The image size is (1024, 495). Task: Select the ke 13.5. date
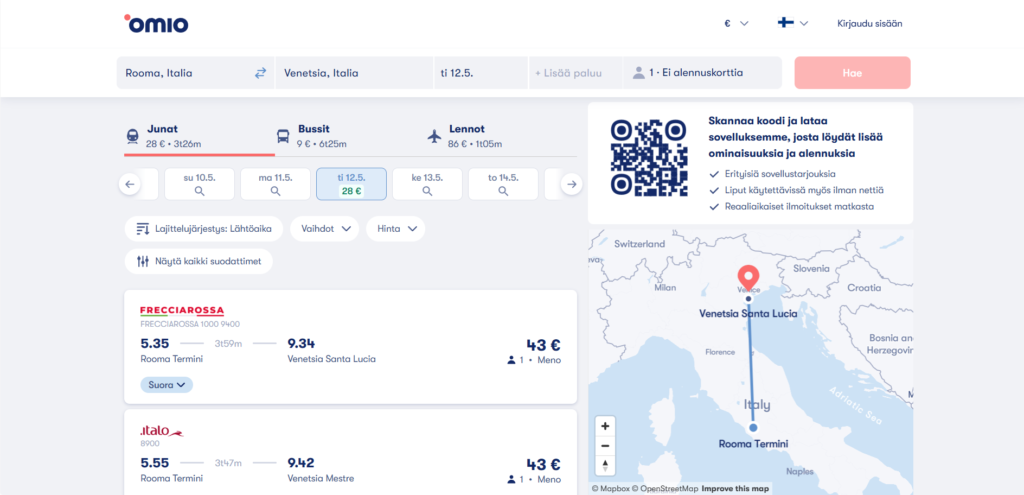(x=427, y=184)
